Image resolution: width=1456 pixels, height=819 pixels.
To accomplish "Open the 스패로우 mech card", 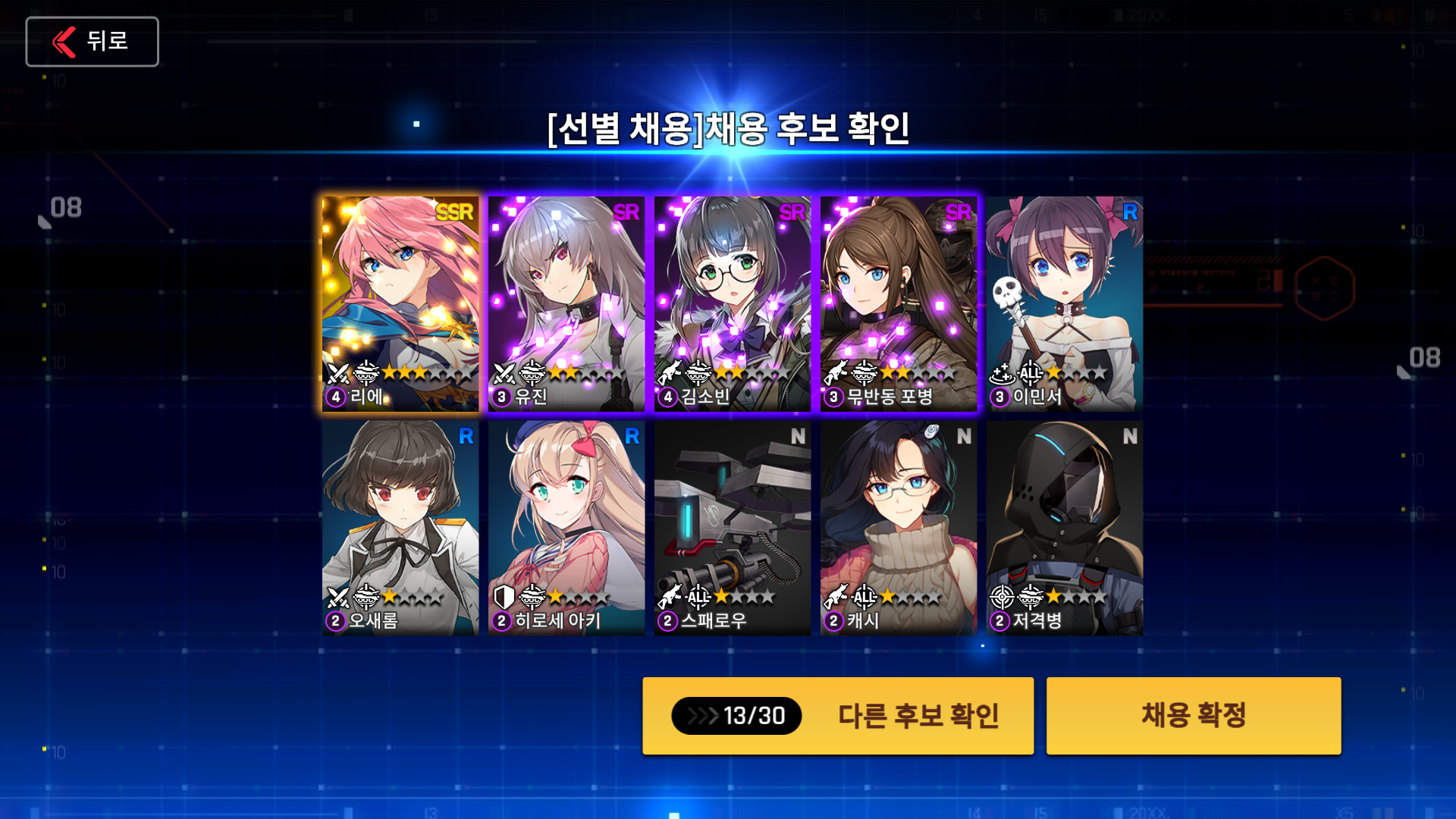I will coord(733,529).
